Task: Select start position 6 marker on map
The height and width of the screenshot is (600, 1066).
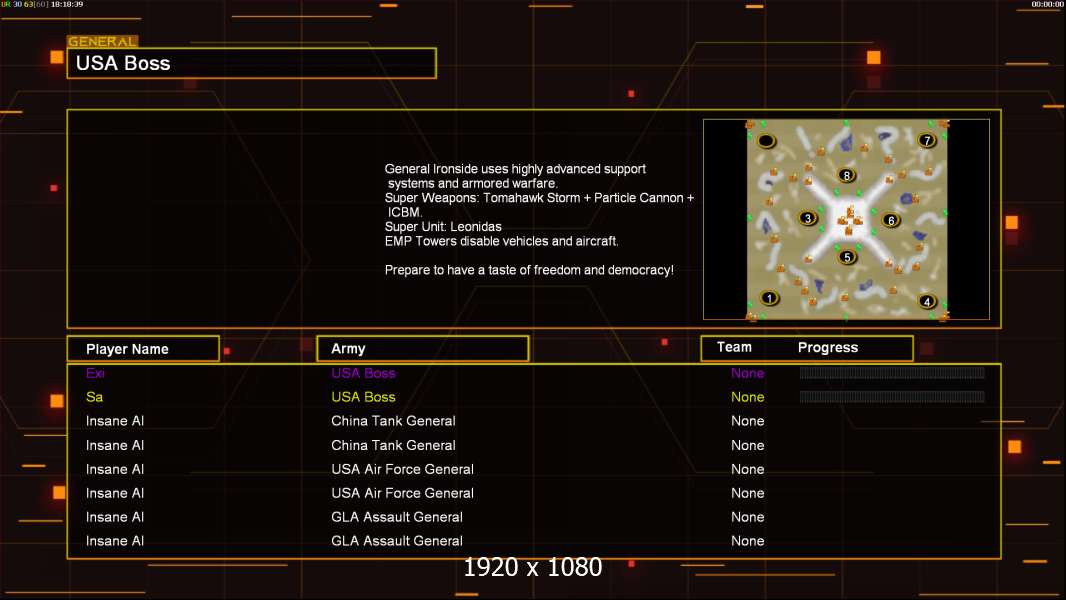Action: (891, 220)
